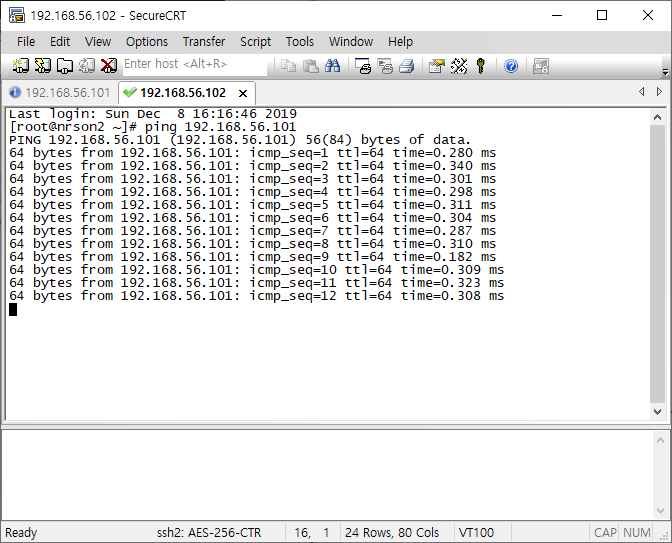Click the ping 192.168.56.101 command line

click(x=153, y=127)
